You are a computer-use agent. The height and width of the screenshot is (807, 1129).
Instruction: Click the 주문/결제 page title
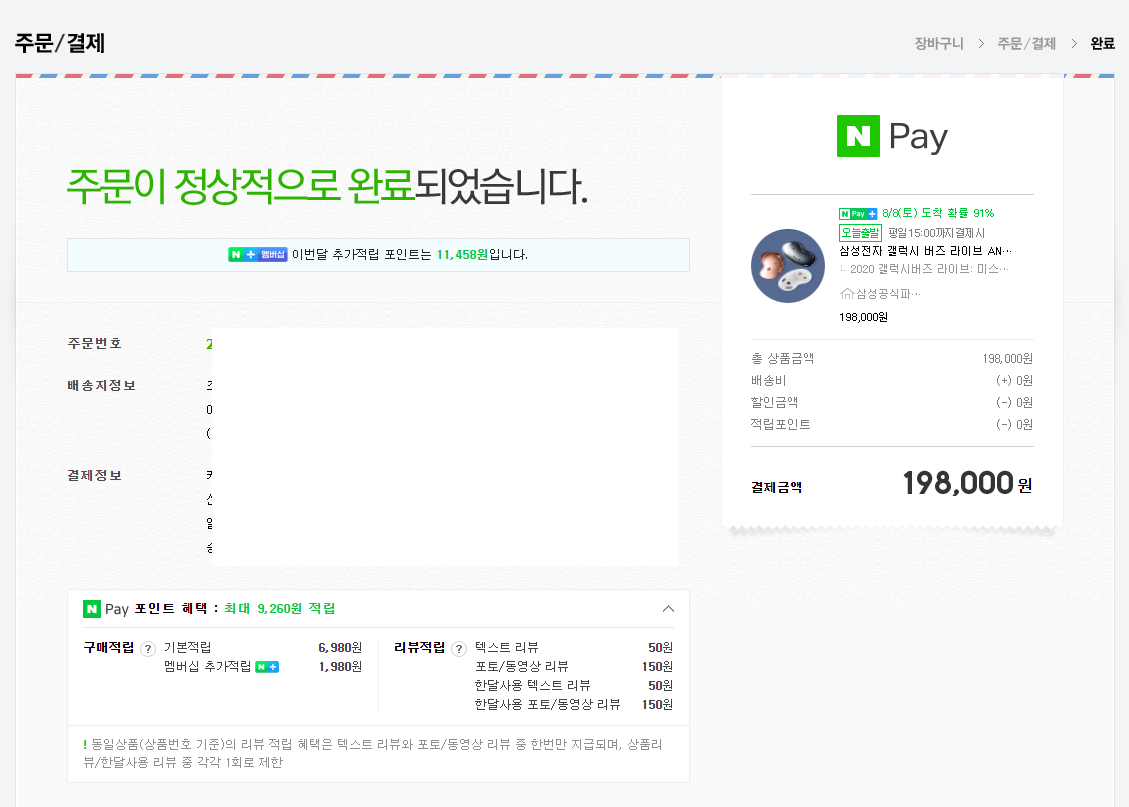[60, 43]
